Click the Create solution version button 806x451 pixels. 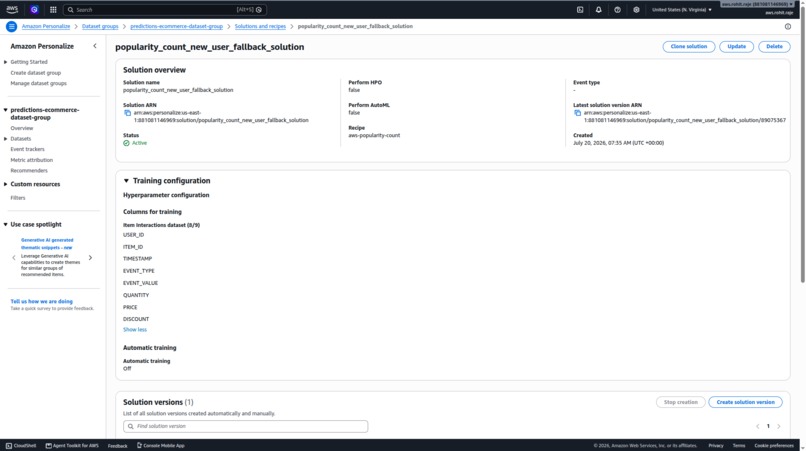745,402
